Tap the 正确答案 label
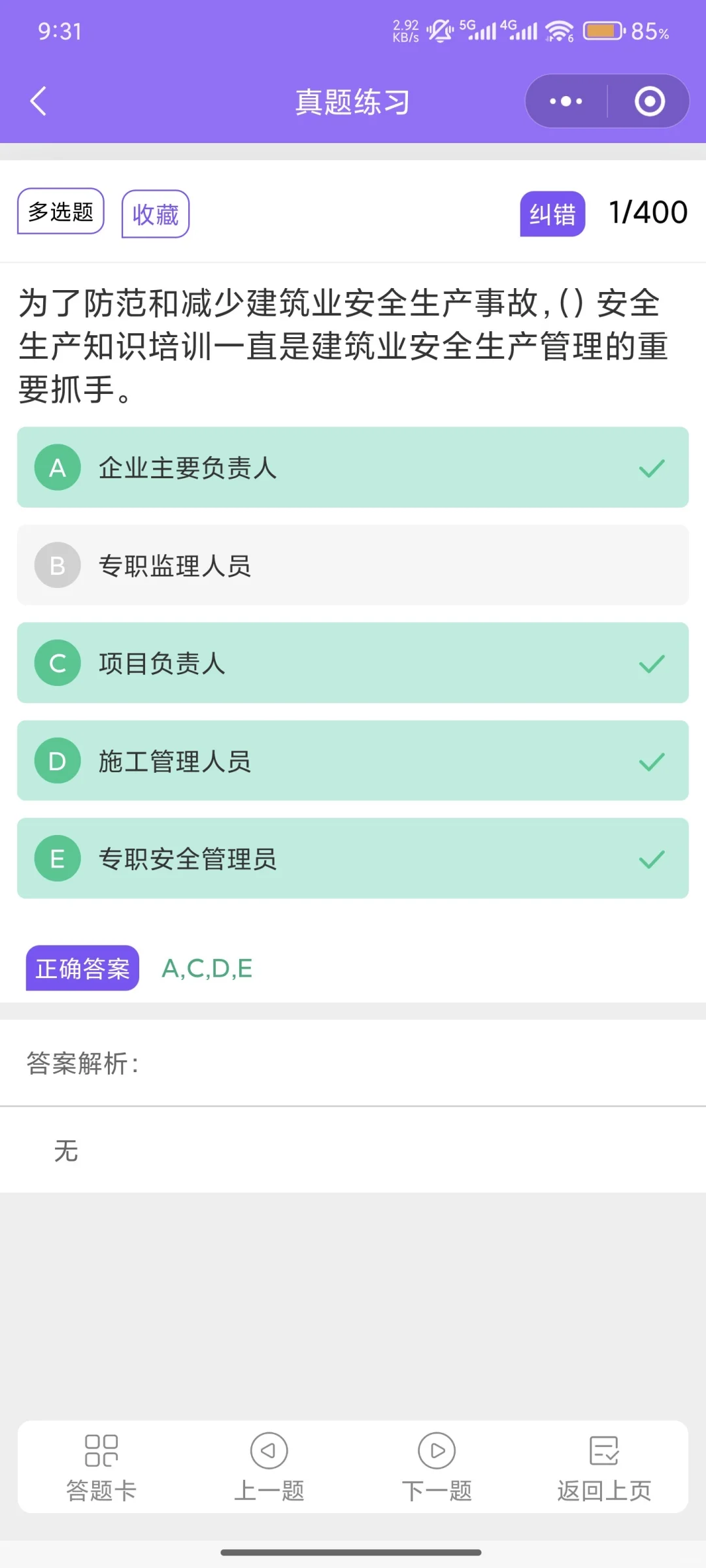This screenshot has width=706, height=1568. pos(82,968)
